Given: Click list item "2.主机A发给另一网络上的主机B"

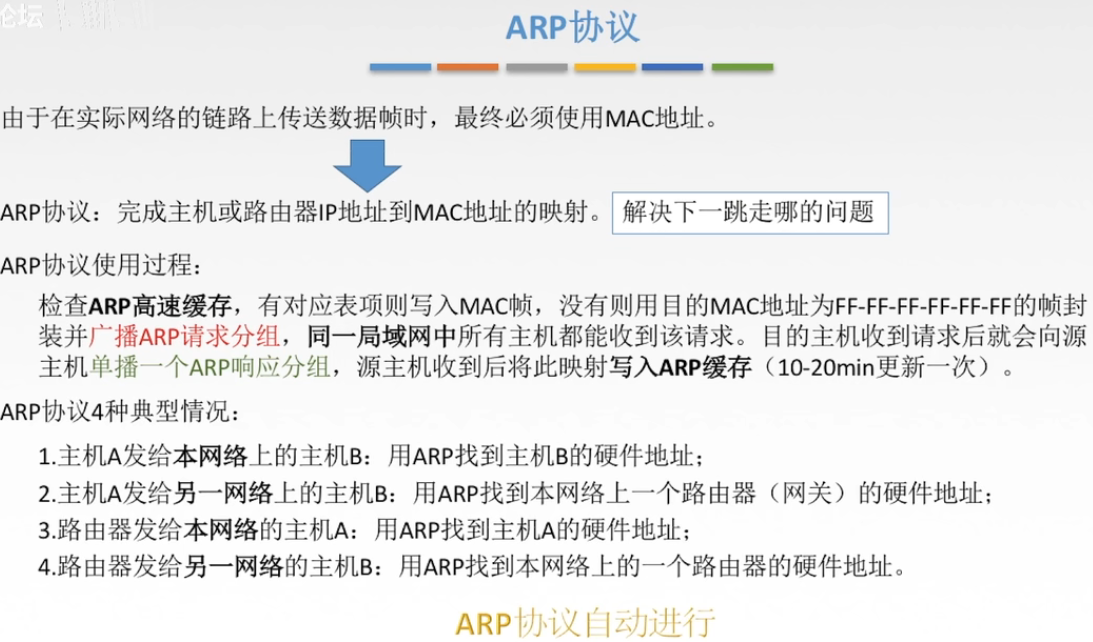Looking at the screenshot, I should coord(213,494).
